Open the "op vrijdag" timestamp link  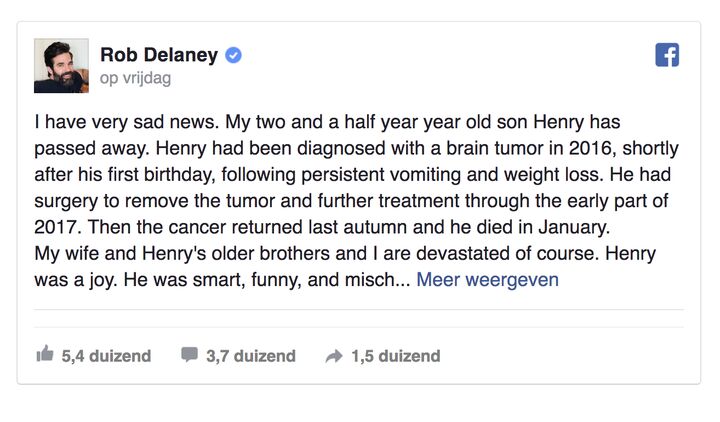point(135,78)
